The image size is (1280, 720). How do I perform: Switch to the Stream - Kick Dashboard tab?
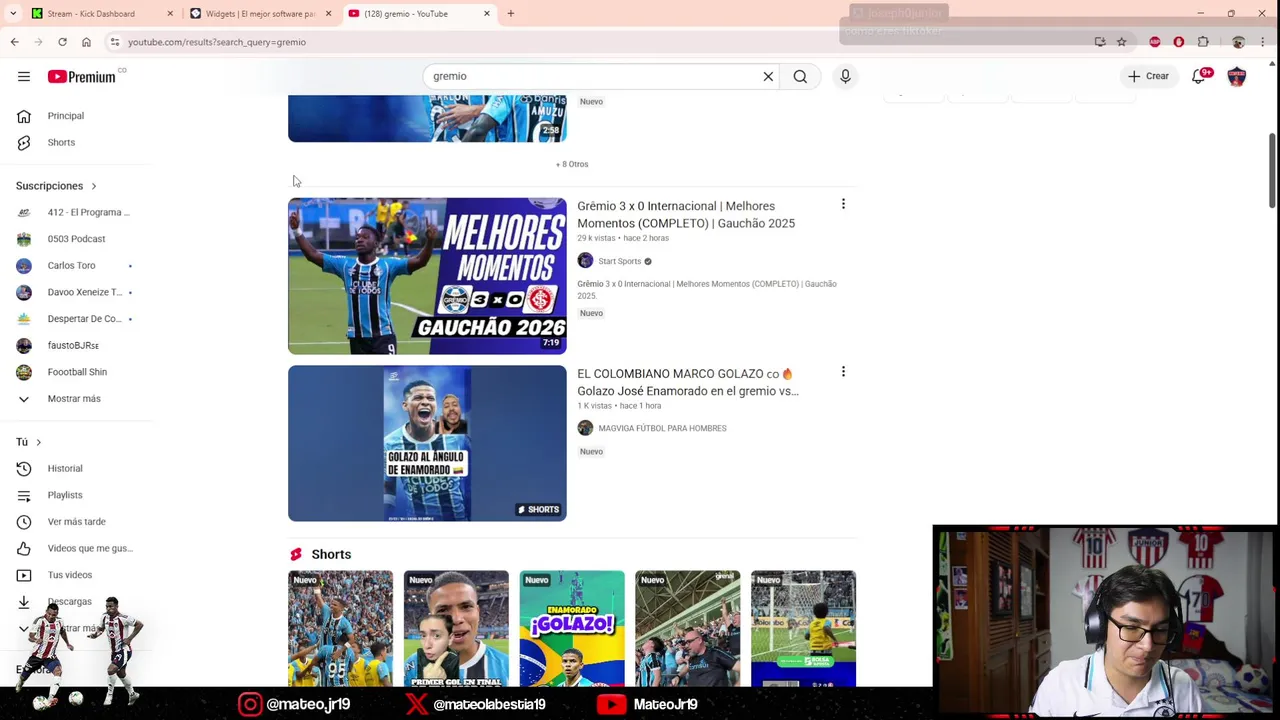[90, 14]
